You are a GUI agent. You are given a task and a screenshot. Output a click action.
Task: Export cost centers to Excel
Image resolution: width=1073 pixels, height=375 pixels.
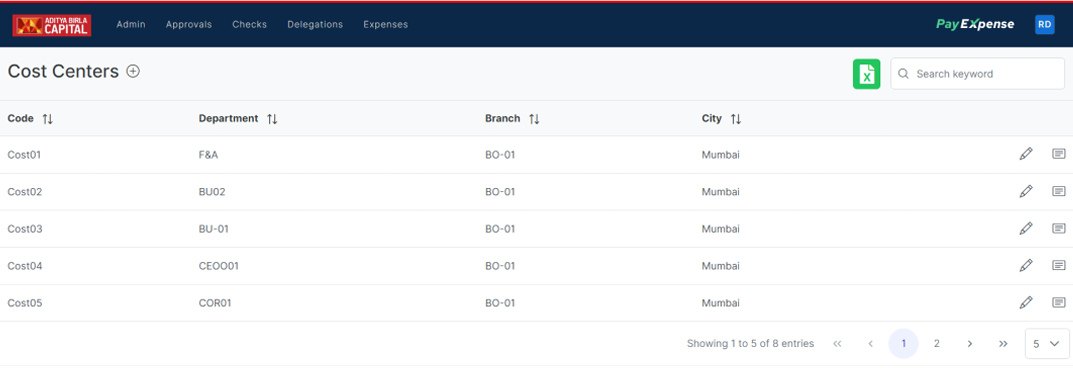click(866, 74)
